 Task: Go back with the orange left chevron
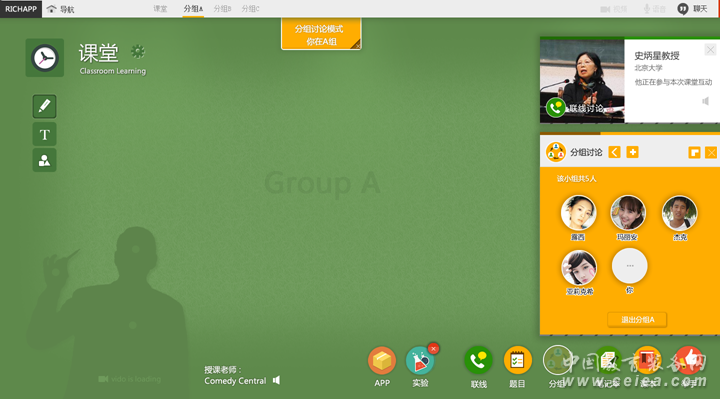tap(614, 152)
